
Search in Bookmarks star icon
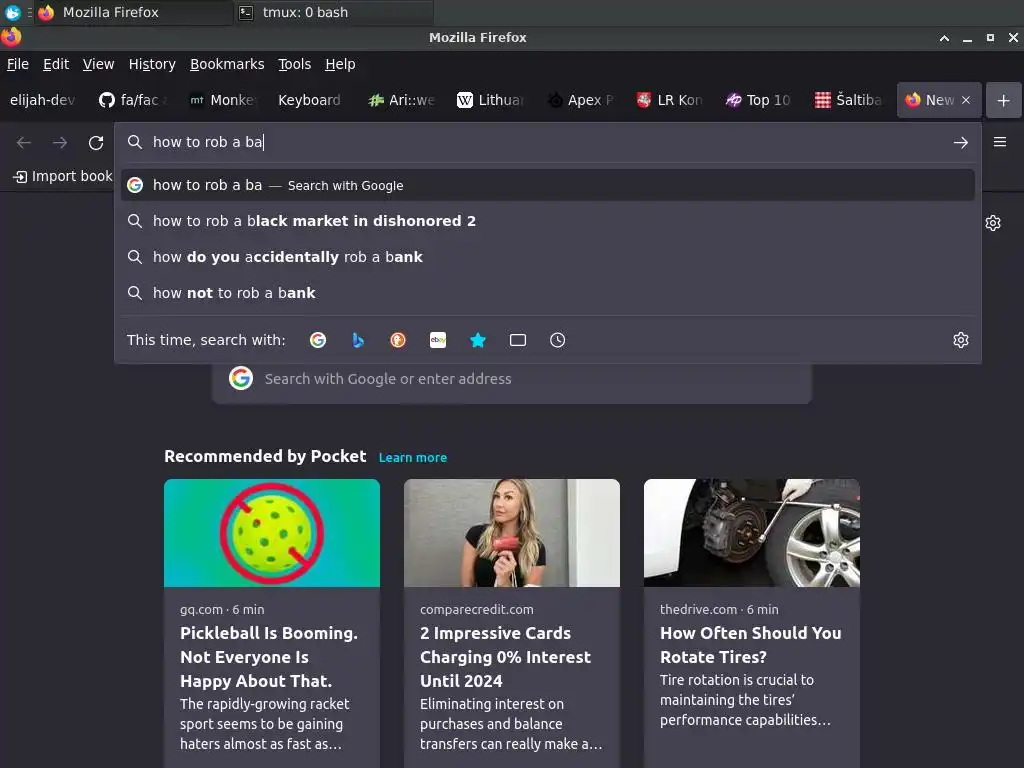click(478, 340)
